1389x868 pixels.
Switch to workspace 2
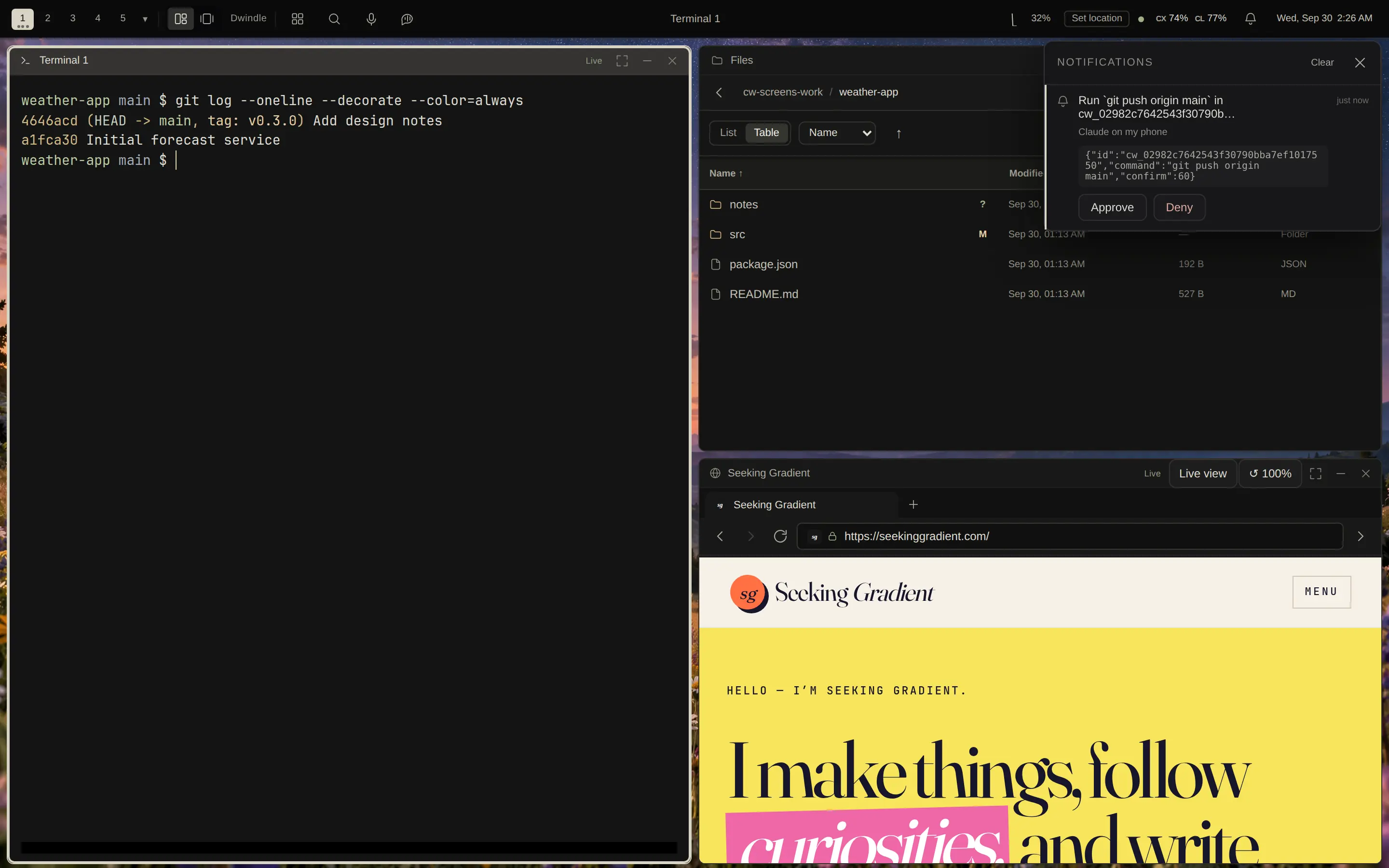[48, 18]
